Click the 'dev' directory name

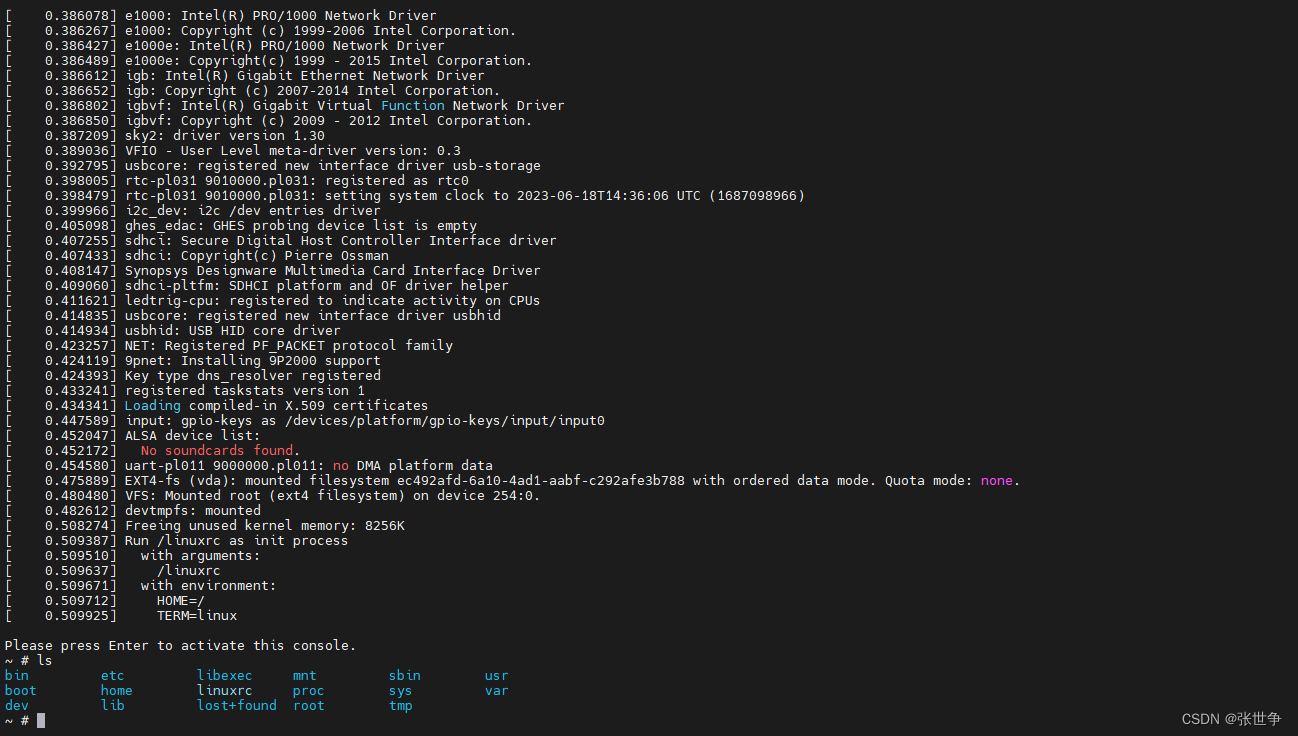click(17, 706)
